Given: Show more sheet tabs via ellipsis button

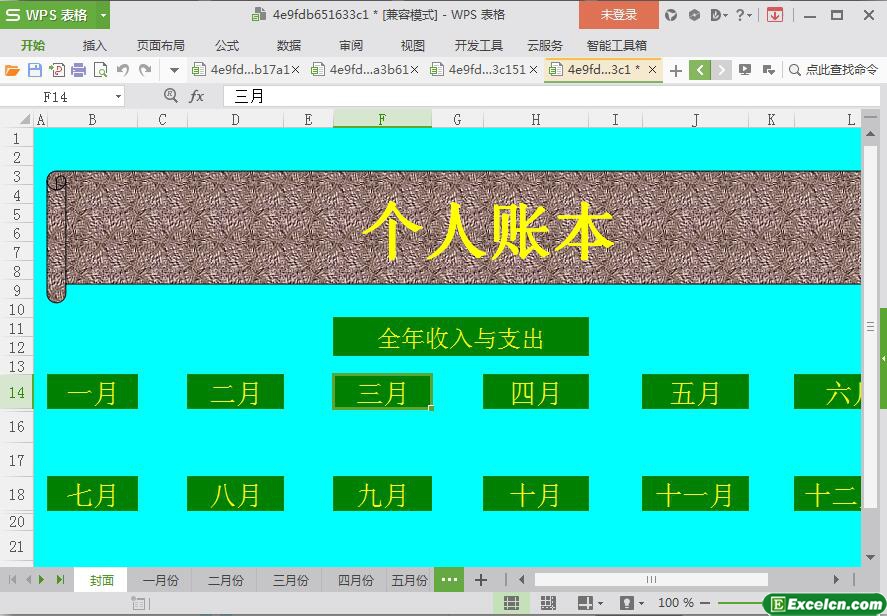Looking at the screenshot, I should [449, 580].
